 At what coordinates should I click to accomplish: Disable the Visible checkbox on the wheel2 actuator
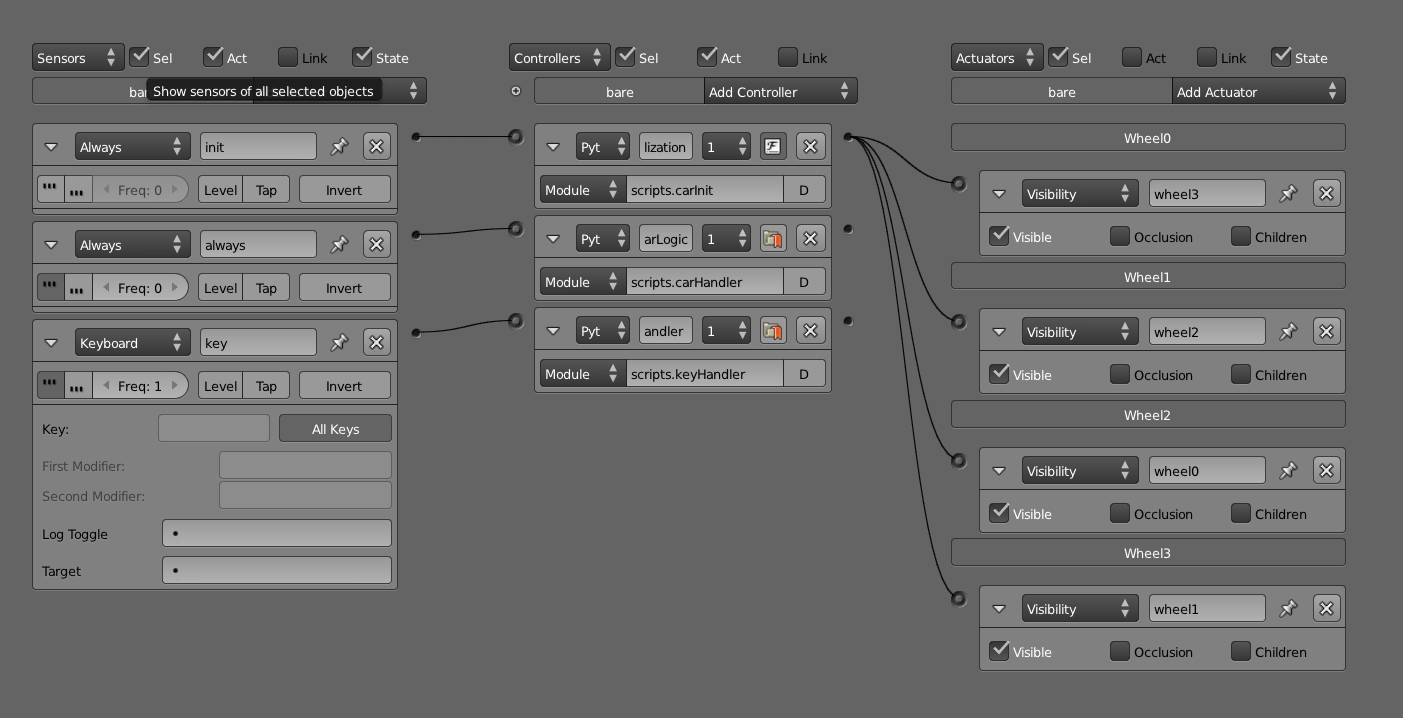(x=999, y=375)
